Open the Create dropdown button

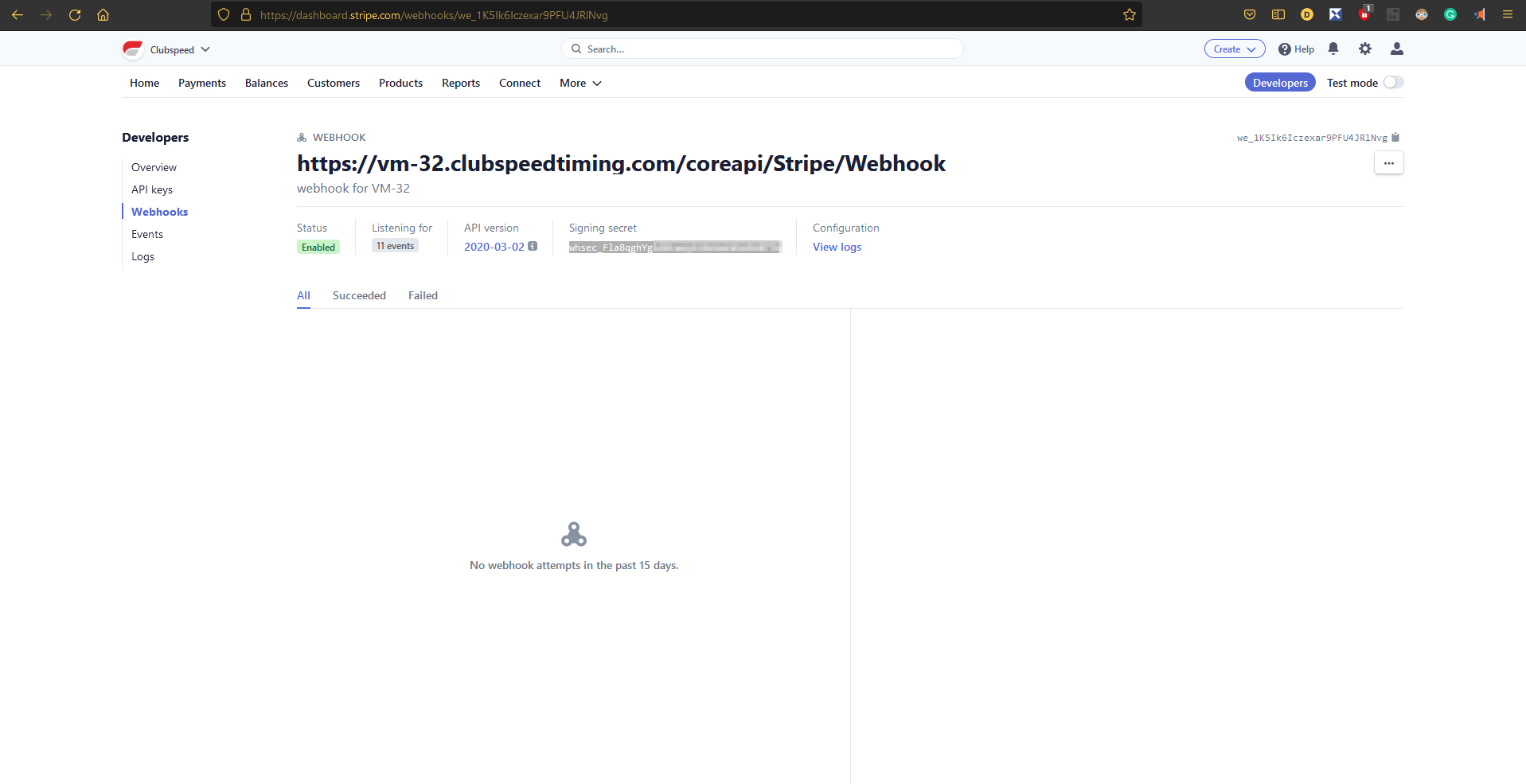pyautogui.click(x=1235, y=49)
